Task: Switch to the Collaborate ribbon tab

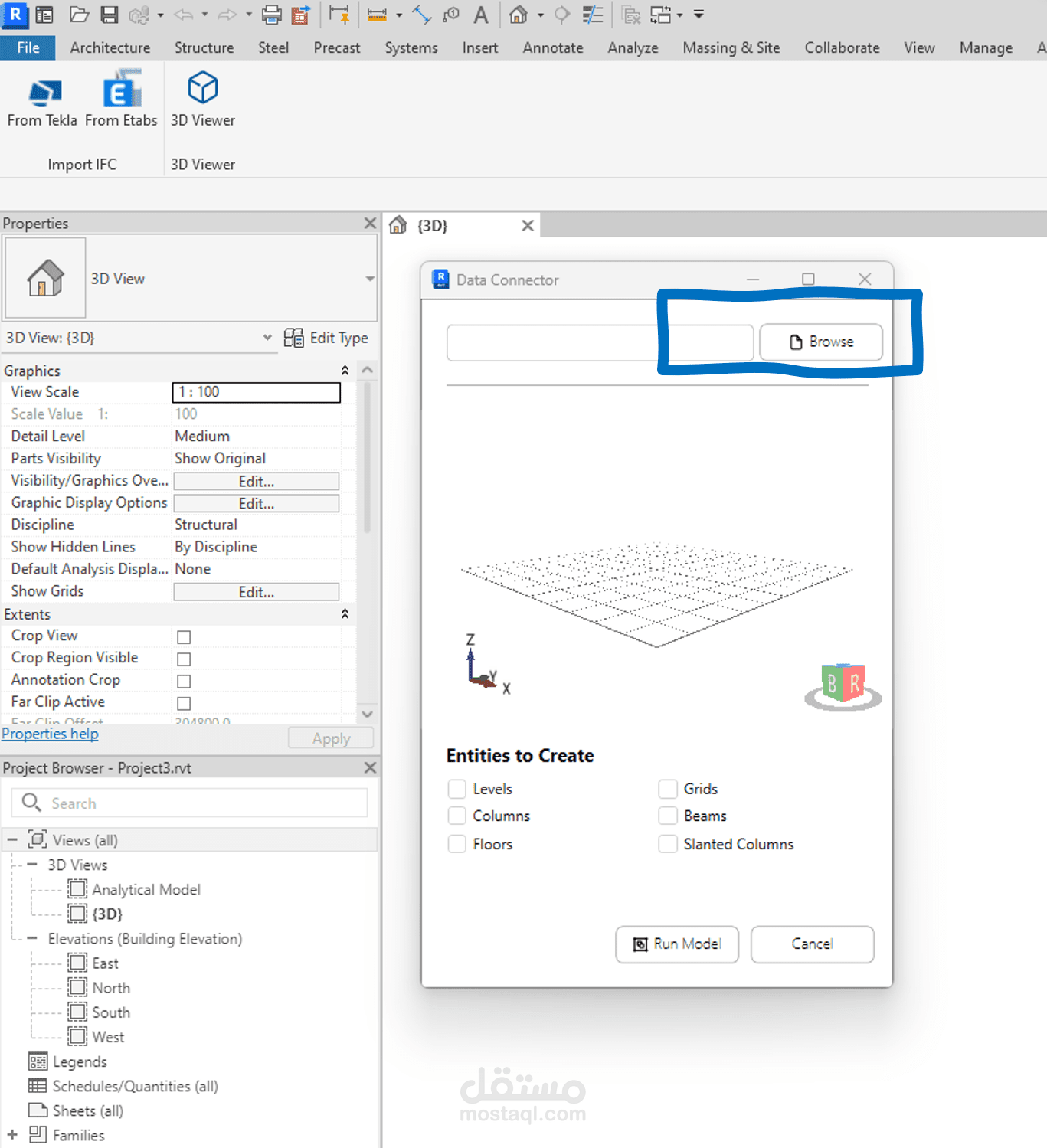Action: coord(842,47)
